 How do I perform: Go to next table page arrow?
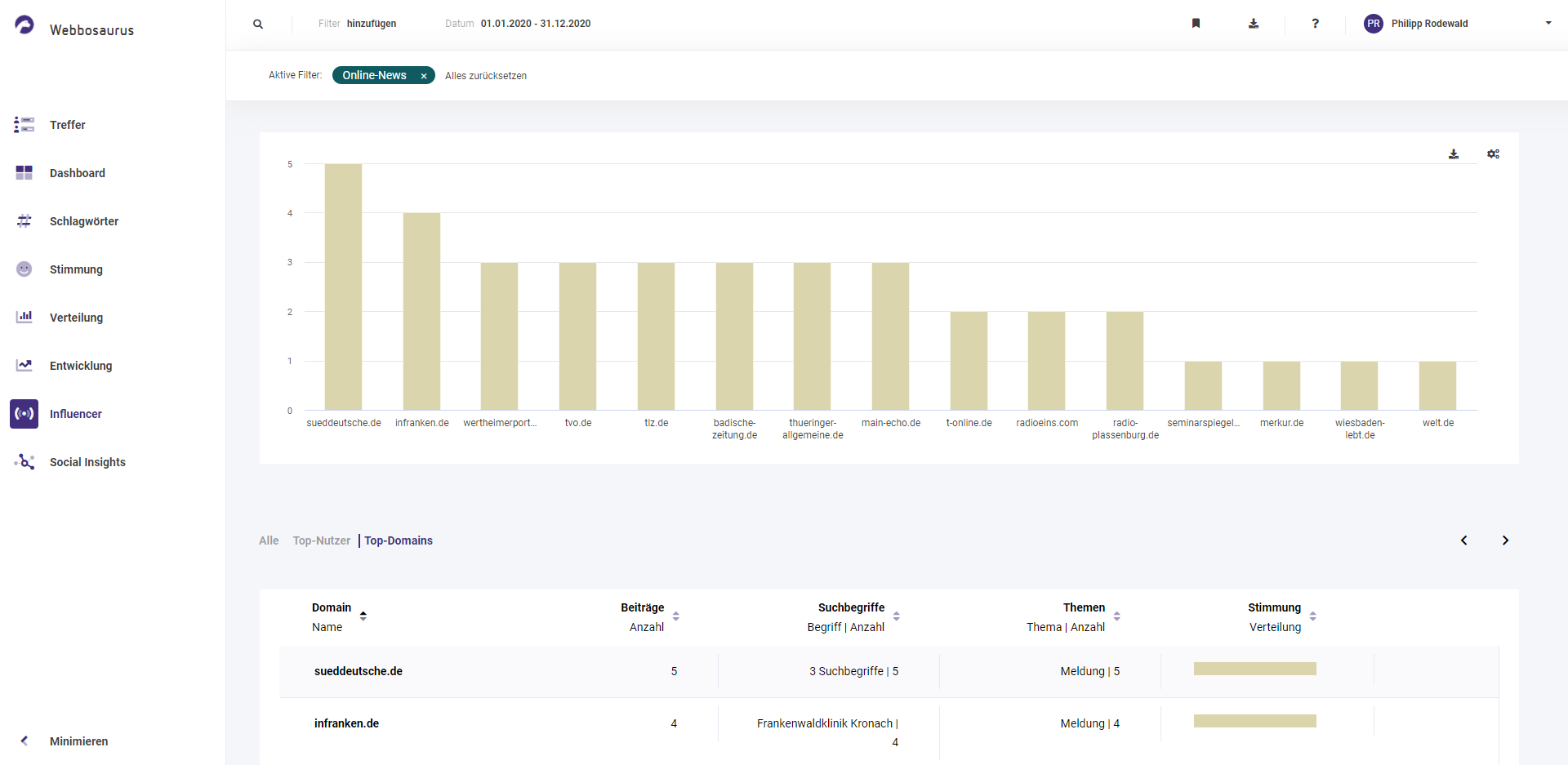tap(1505, 540)
